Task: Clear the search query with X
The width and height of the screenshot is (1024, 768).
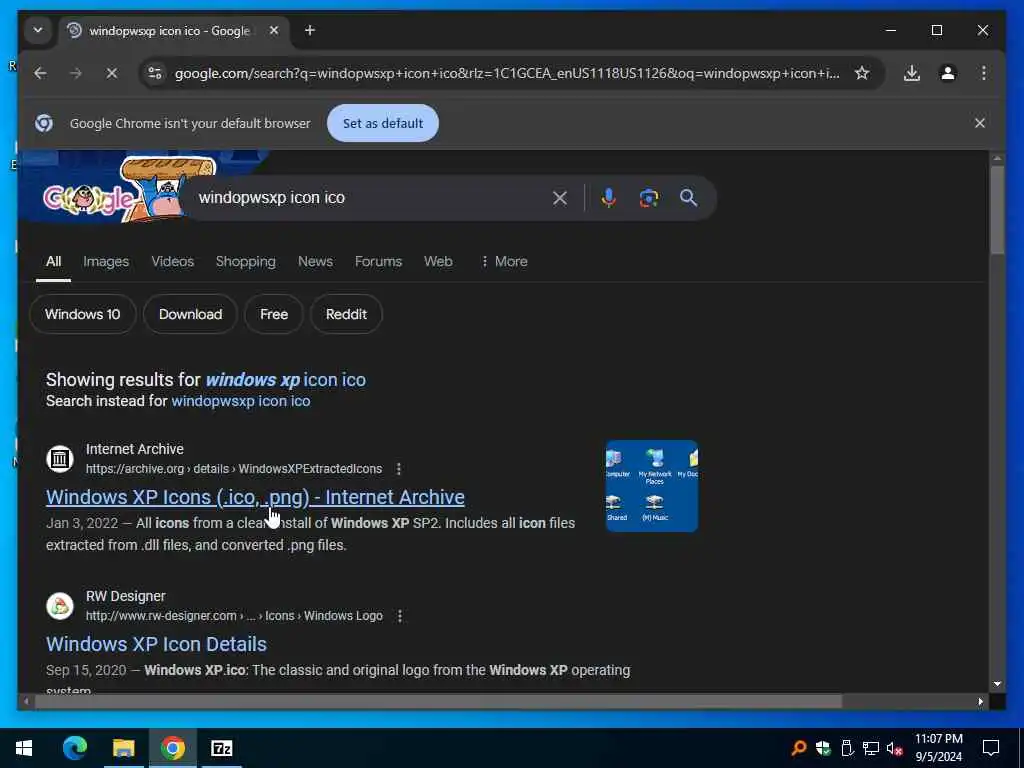Action: [560, 198]
